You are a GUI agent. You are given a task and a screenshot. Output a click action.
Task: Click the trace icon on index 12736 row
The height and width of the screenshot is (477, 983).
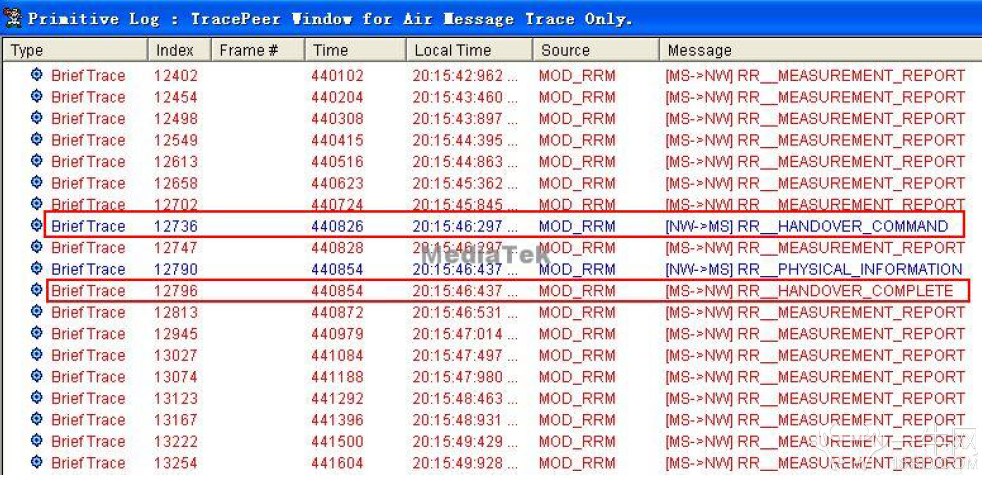click(x=37, y=226)
